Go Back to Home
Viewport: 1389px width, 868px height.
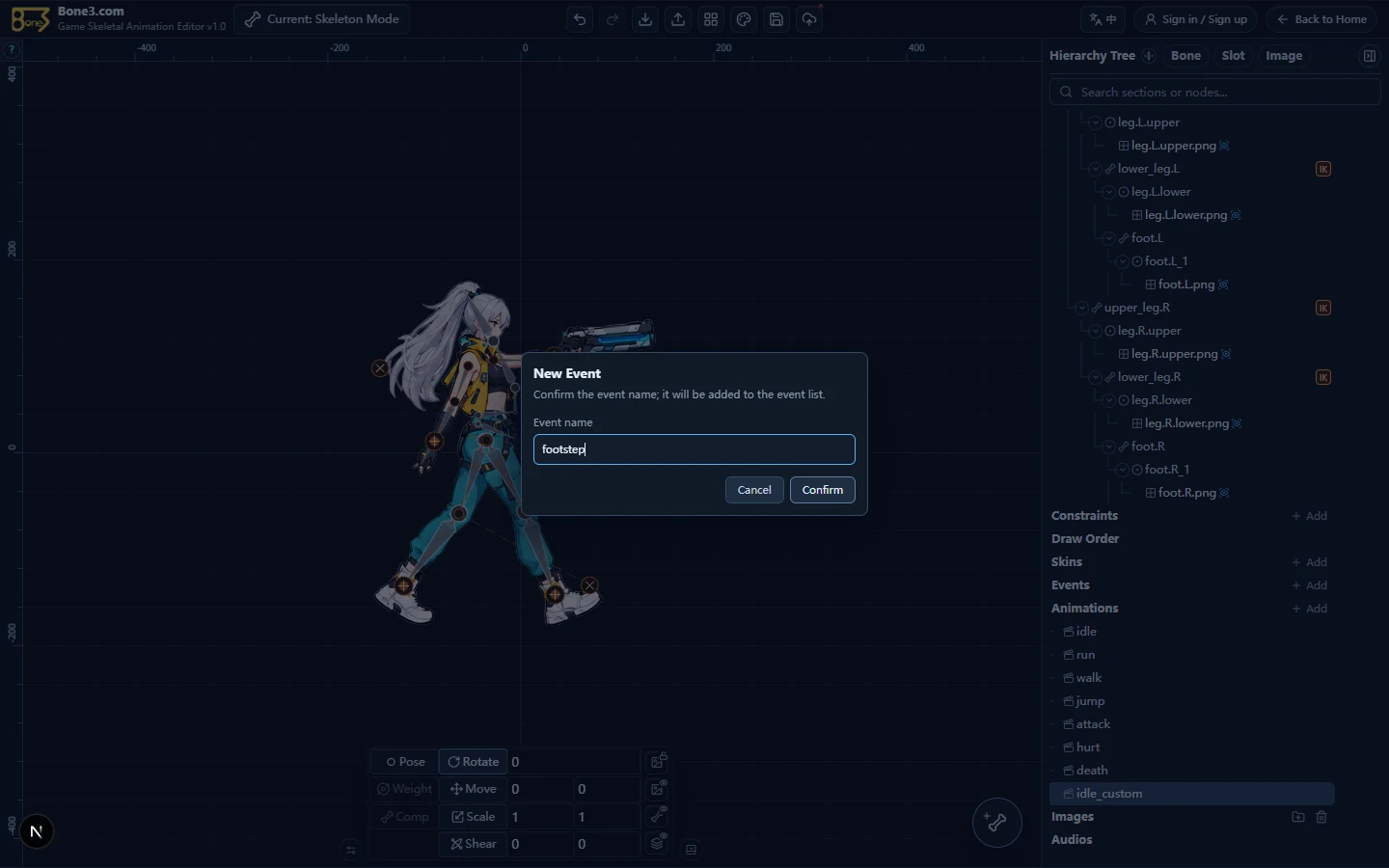(x=1321, y=19)
